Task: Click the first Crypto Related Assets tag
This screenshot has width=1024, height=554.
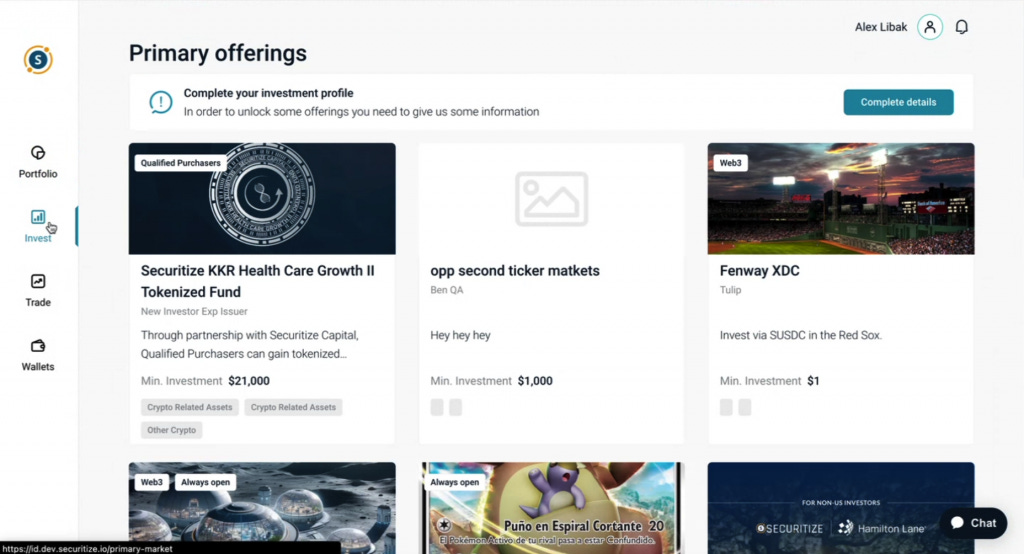Action: [189, 407]
